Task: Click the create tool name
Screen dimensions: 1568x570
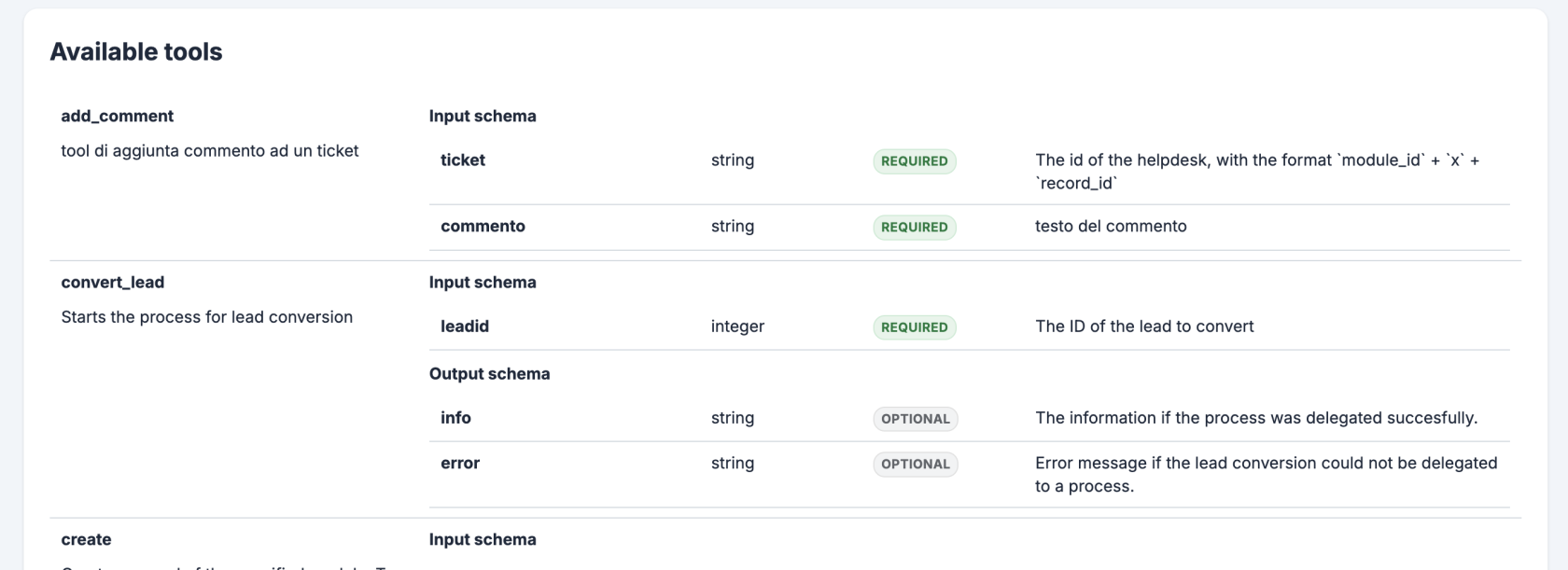Action: [x=86, y=539]
